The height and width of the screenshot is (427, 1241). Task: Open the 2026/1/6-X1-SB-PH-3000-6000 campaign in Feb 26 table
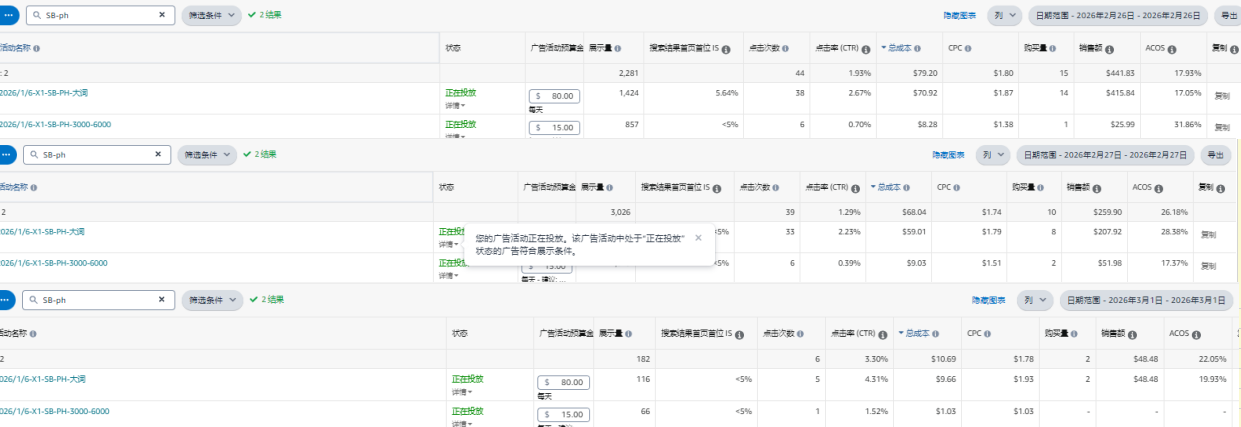coord(55,124)
